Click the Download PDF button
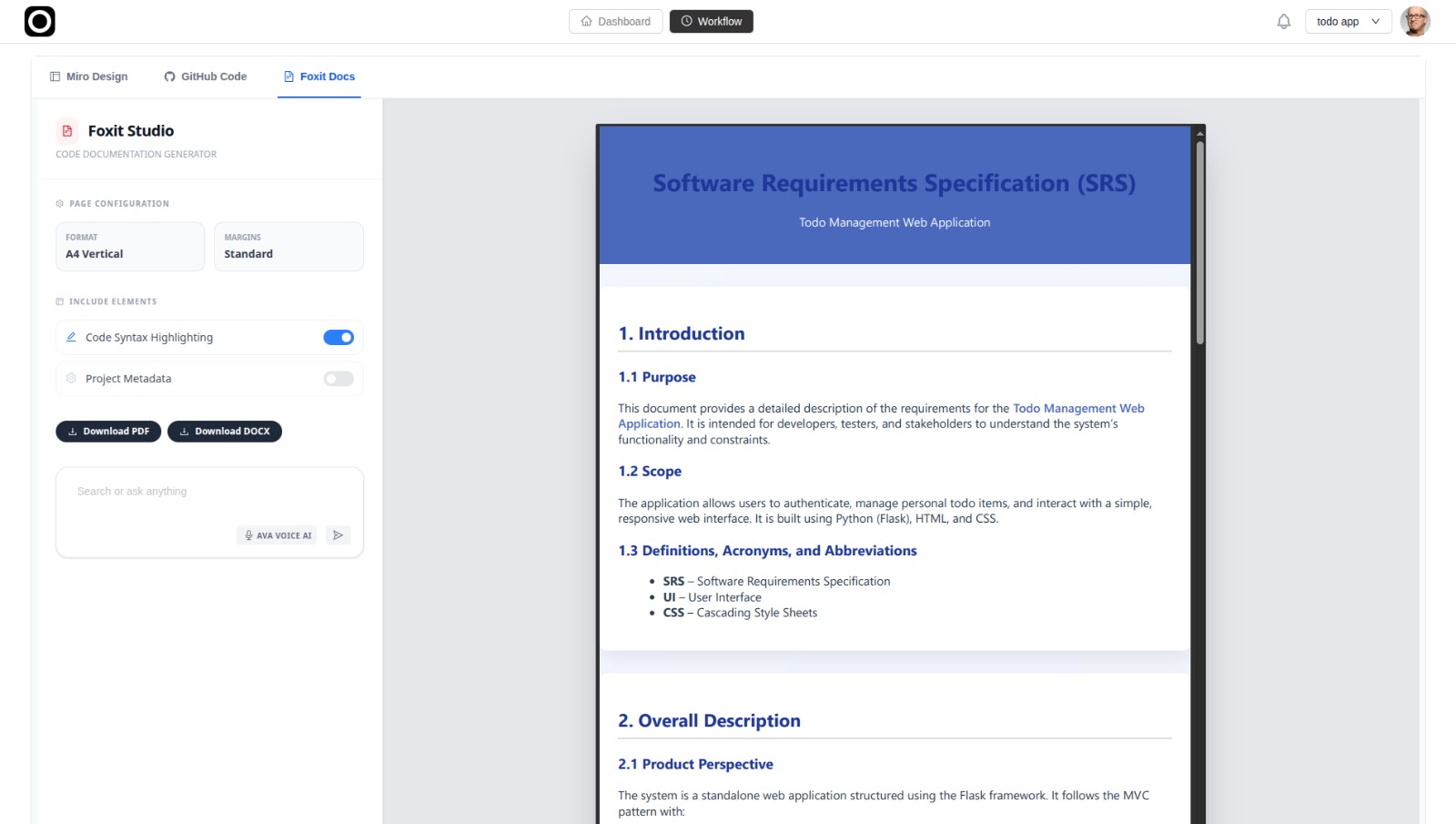 [x=108, y=432]
